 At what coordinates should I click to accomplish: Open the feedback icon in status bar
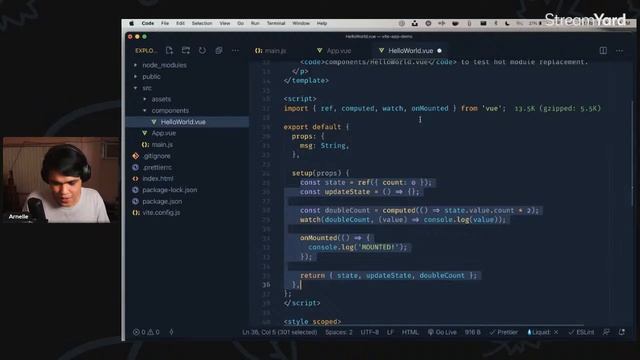606,332
